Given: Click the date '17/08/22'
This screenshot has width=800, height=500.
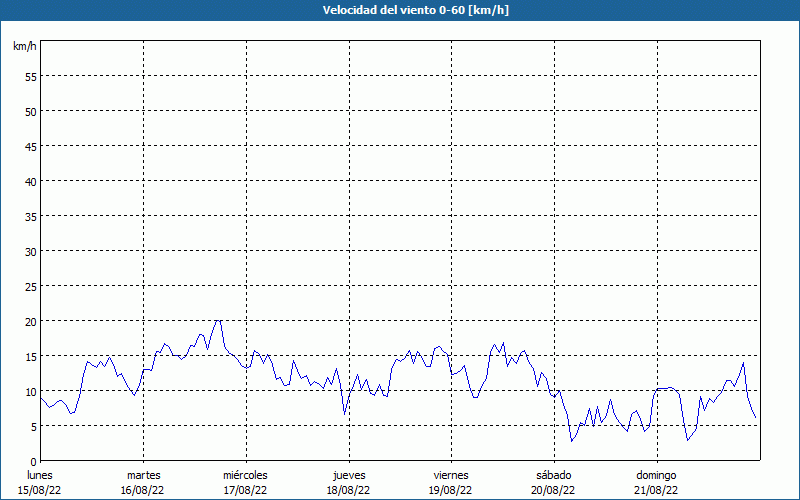Looking at the screenshot, I should click(245, 490).
